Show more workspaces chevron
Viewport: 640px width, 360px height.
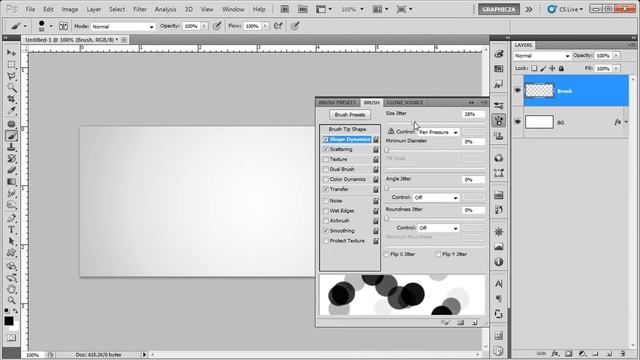coord(529,9)
